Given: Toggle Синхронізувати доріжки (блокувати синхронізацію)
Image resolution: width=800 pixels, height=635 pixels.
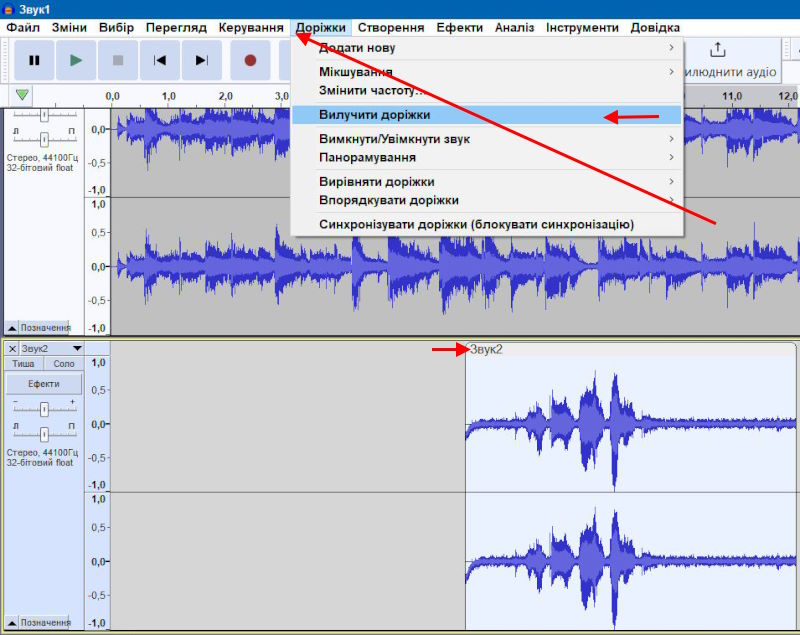Looking at the screenshot, I should coord(477,224).
